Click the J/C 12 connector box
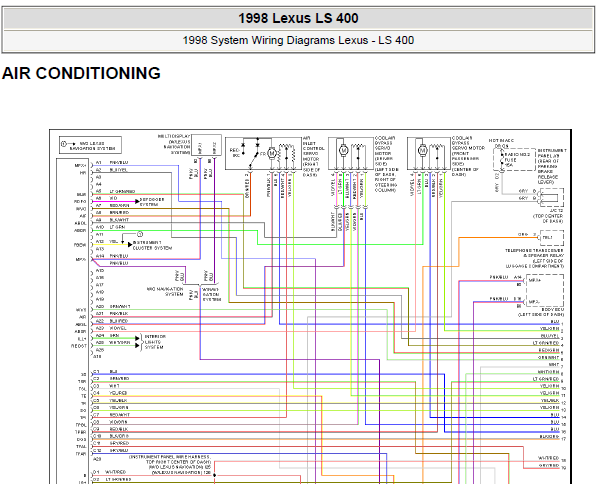Image resolution: width=606 pixels, height=484 pixels. pyautogui.click(x=552, y=198)
